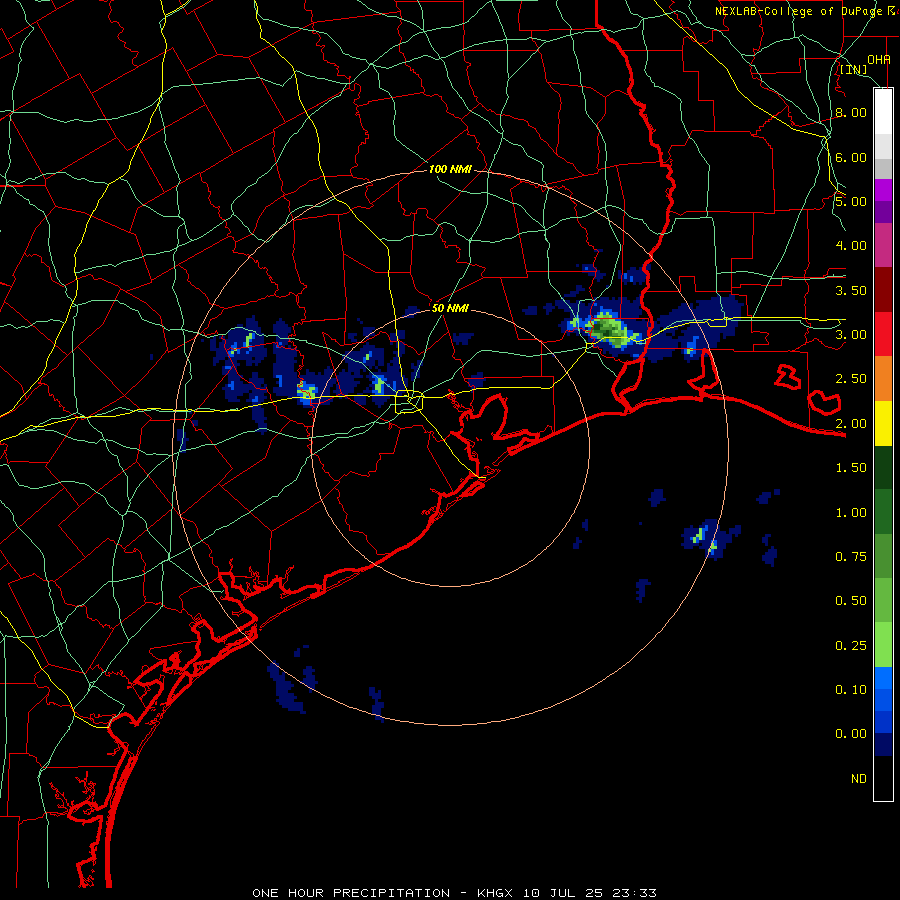
Task: Click the 2.50 legend value
Action: click(x=851, y=379)
